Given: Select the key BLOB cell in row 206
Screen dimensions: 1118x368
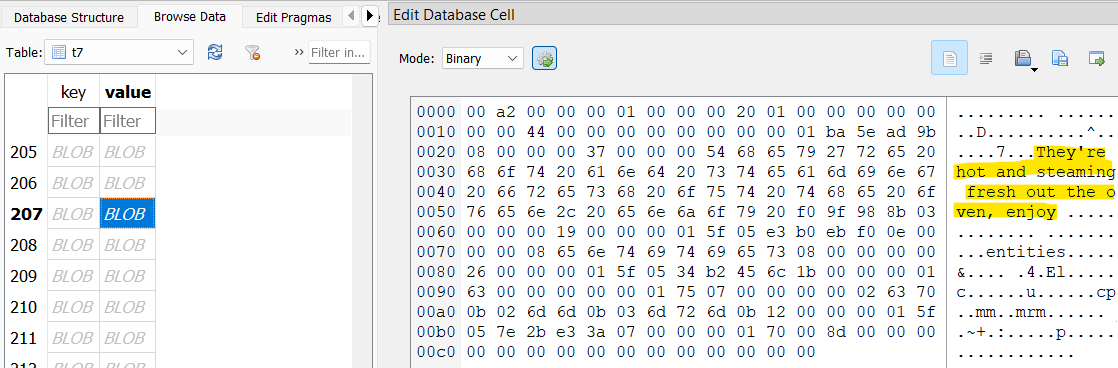Looking at the screenshot, I should click(x=73, y=183).
